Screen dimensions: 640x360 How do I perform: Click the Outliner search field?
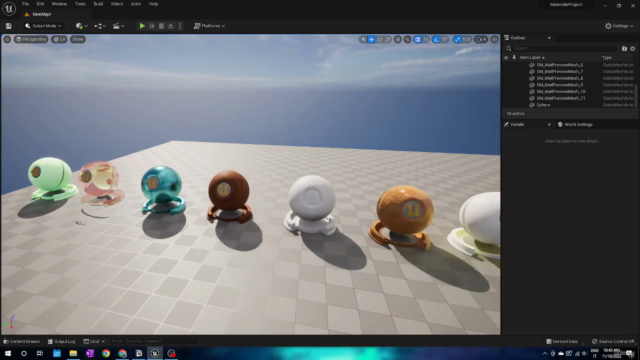tap(562, 49)
